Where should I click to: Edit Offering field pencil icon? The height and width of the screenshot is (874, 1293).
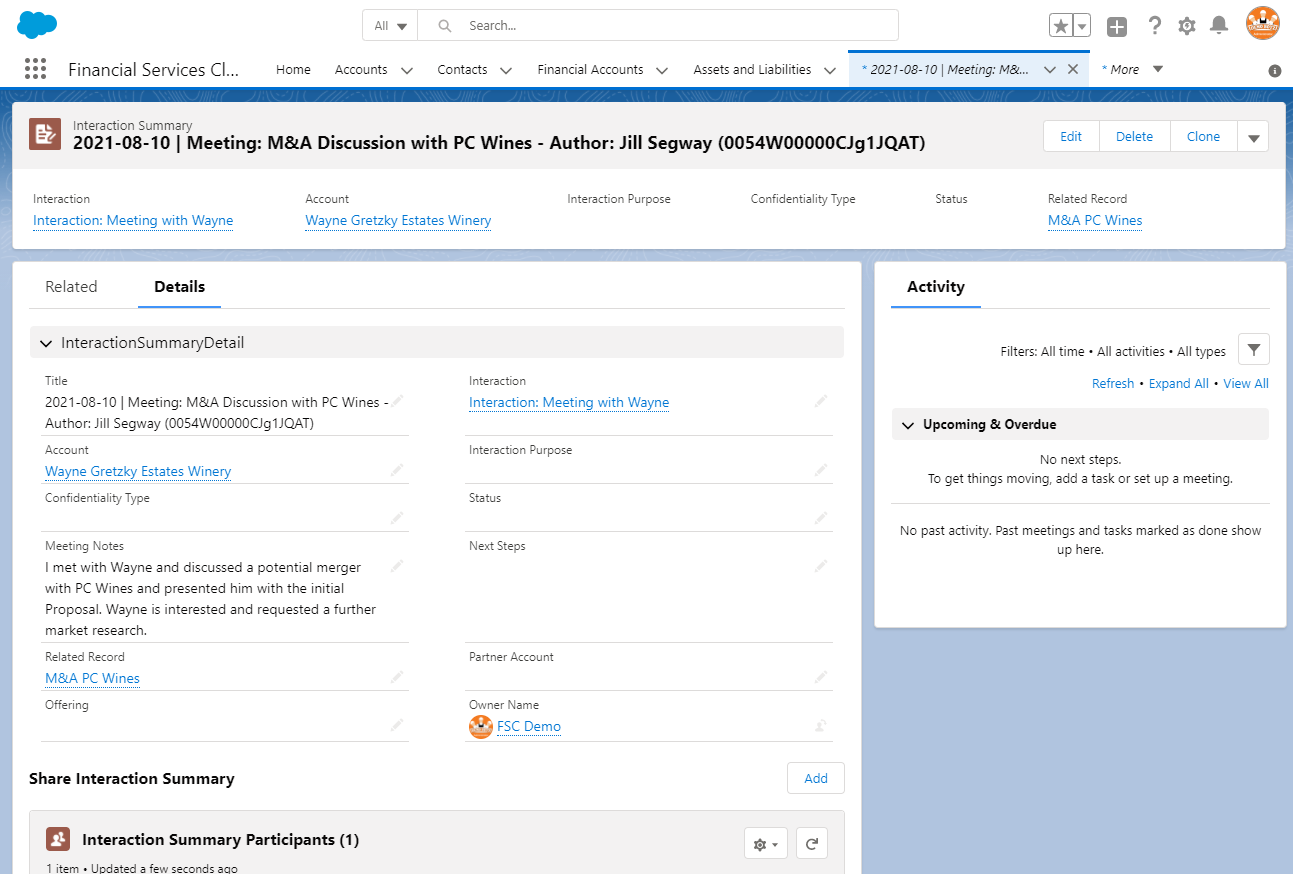(x=397, y=725)
